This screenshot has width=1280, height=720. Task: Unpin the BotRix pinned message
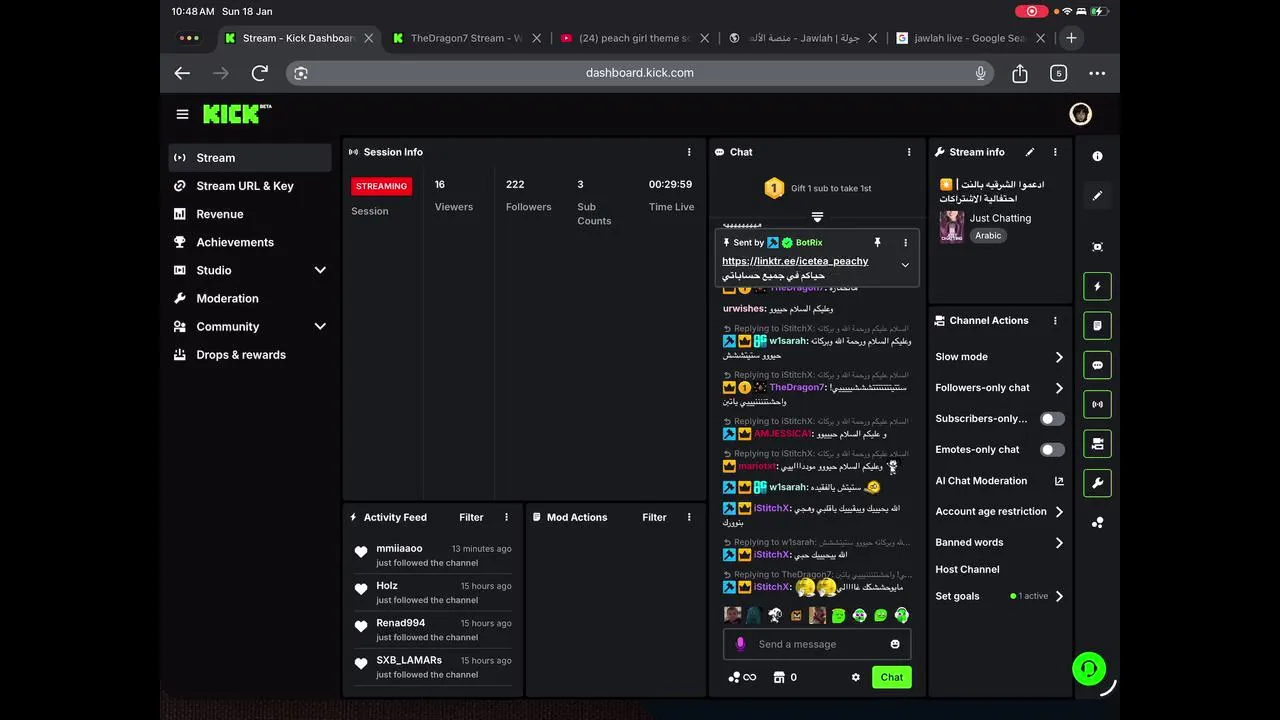[877, 242]
